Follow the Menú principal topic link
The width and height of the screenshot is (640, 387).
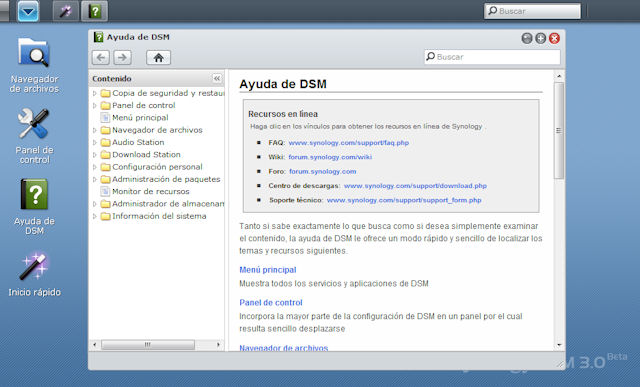click(268, 270)
